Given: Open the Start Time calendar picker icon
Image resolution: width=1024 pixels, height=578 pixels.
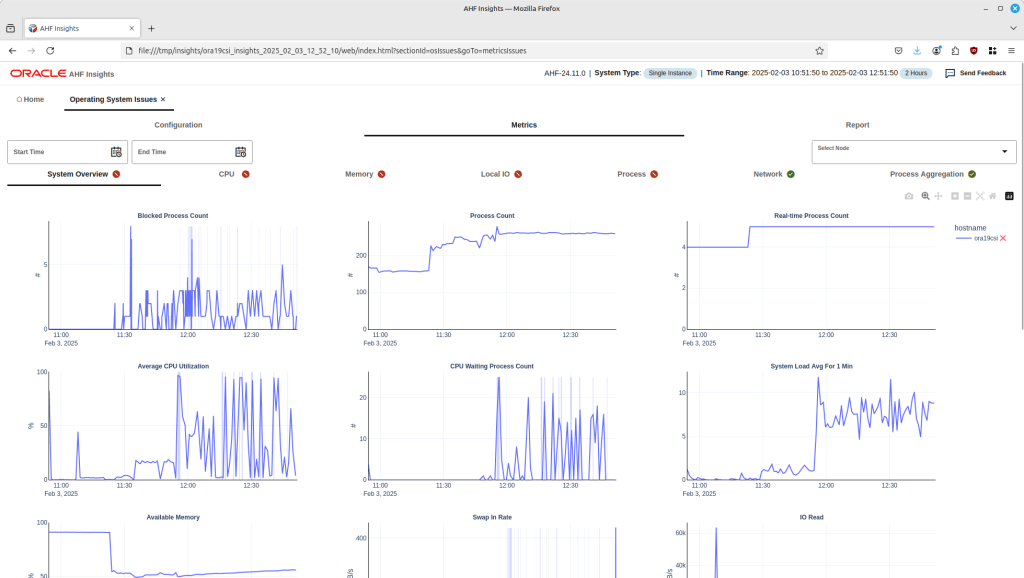Looking at the screenshot, I should (116, 152).
